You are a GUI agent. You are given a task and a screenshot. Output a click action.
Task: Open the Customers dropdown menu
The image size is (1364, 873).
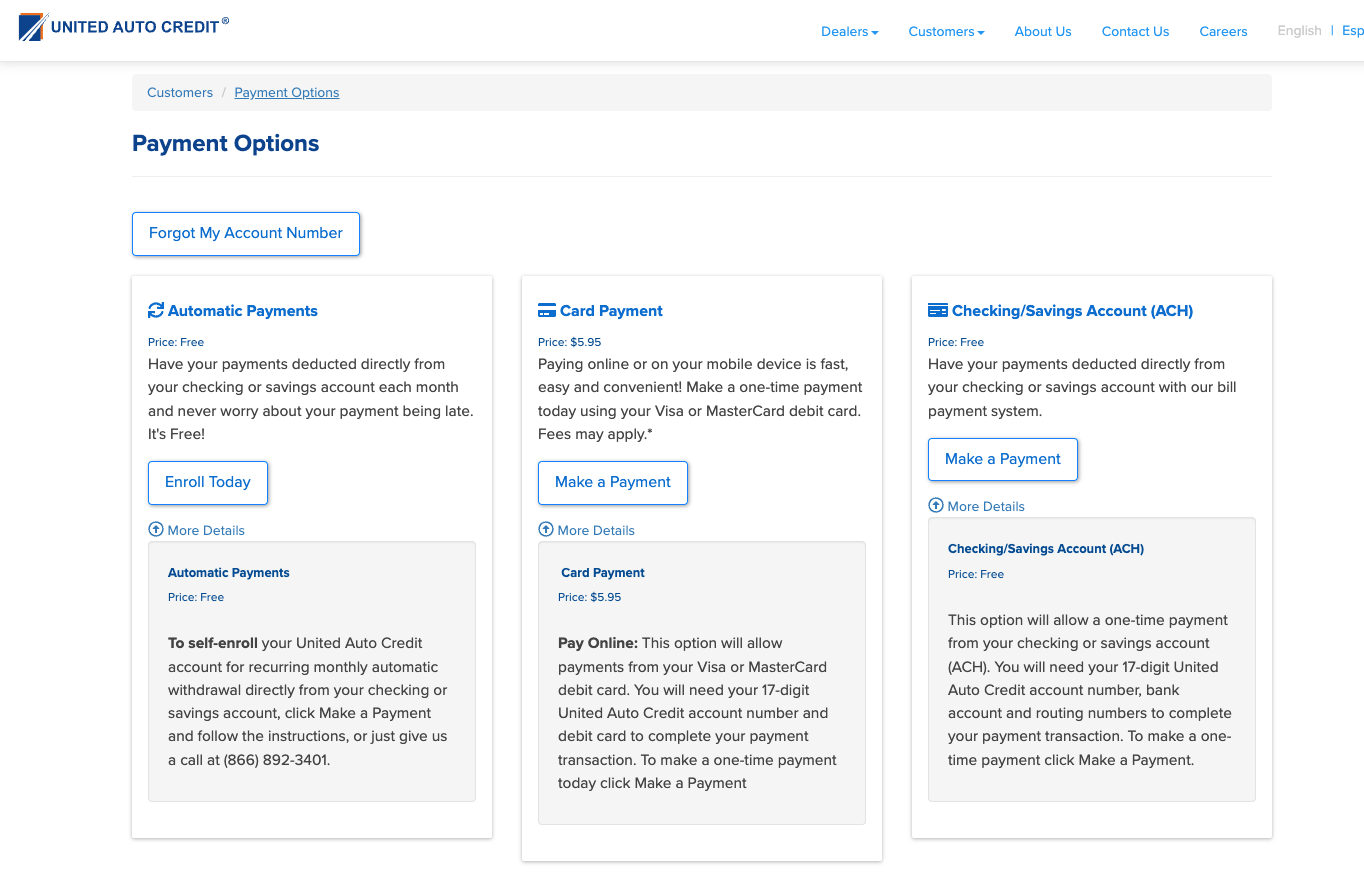pos(946,32)
